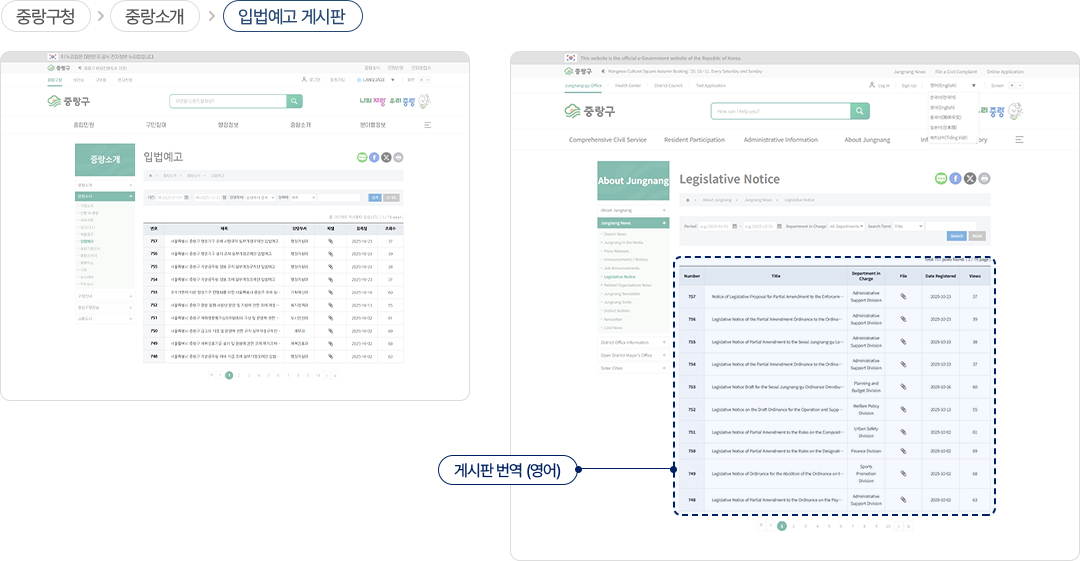Viewport: 1080px width, 561px height.
Task: Download attachment file icon for notice 757
Action: tap(903, 297)
